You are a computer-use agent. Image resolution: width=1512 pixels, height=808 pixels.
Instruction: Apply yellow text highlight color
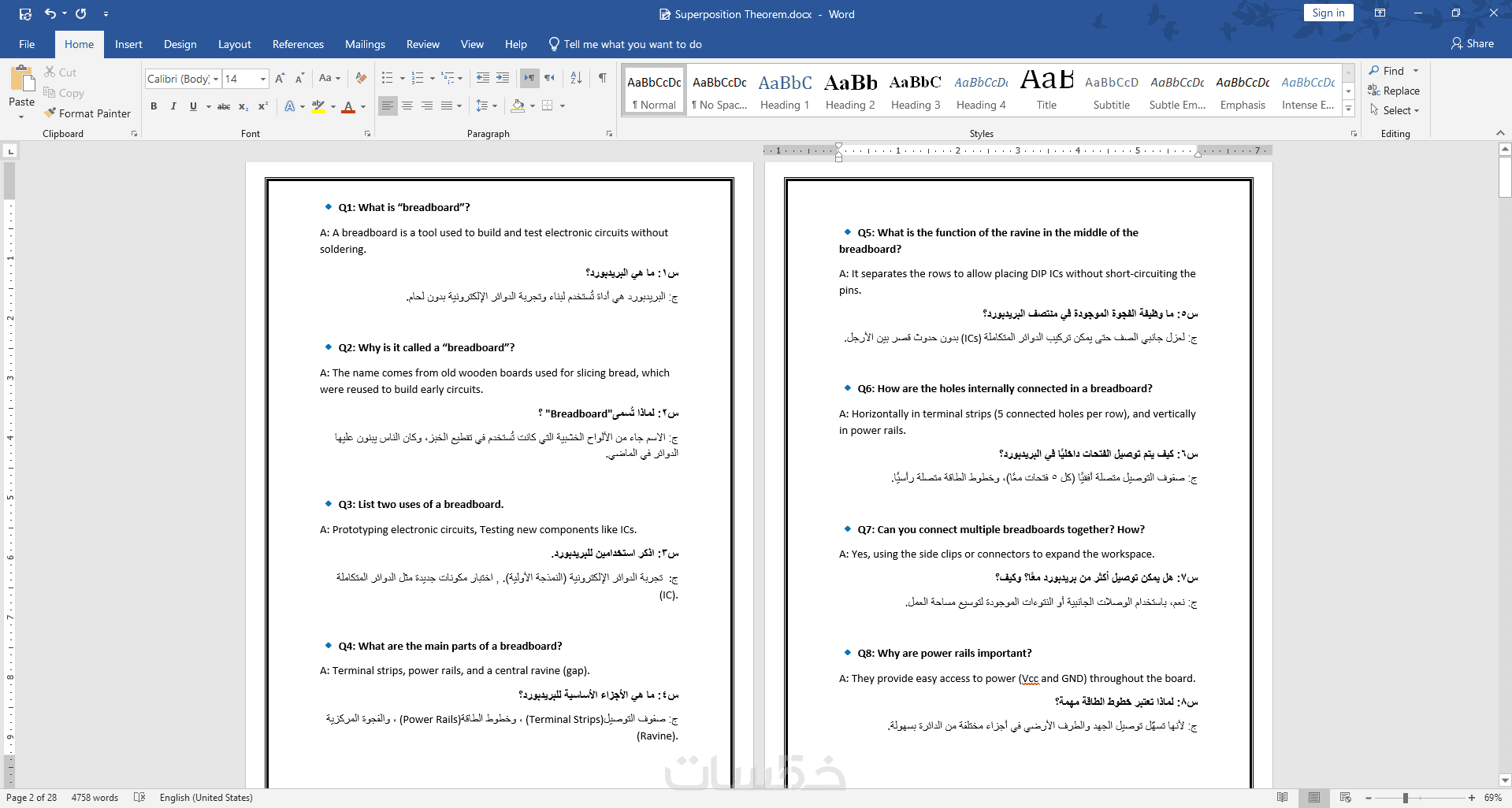tap(318, 106)
